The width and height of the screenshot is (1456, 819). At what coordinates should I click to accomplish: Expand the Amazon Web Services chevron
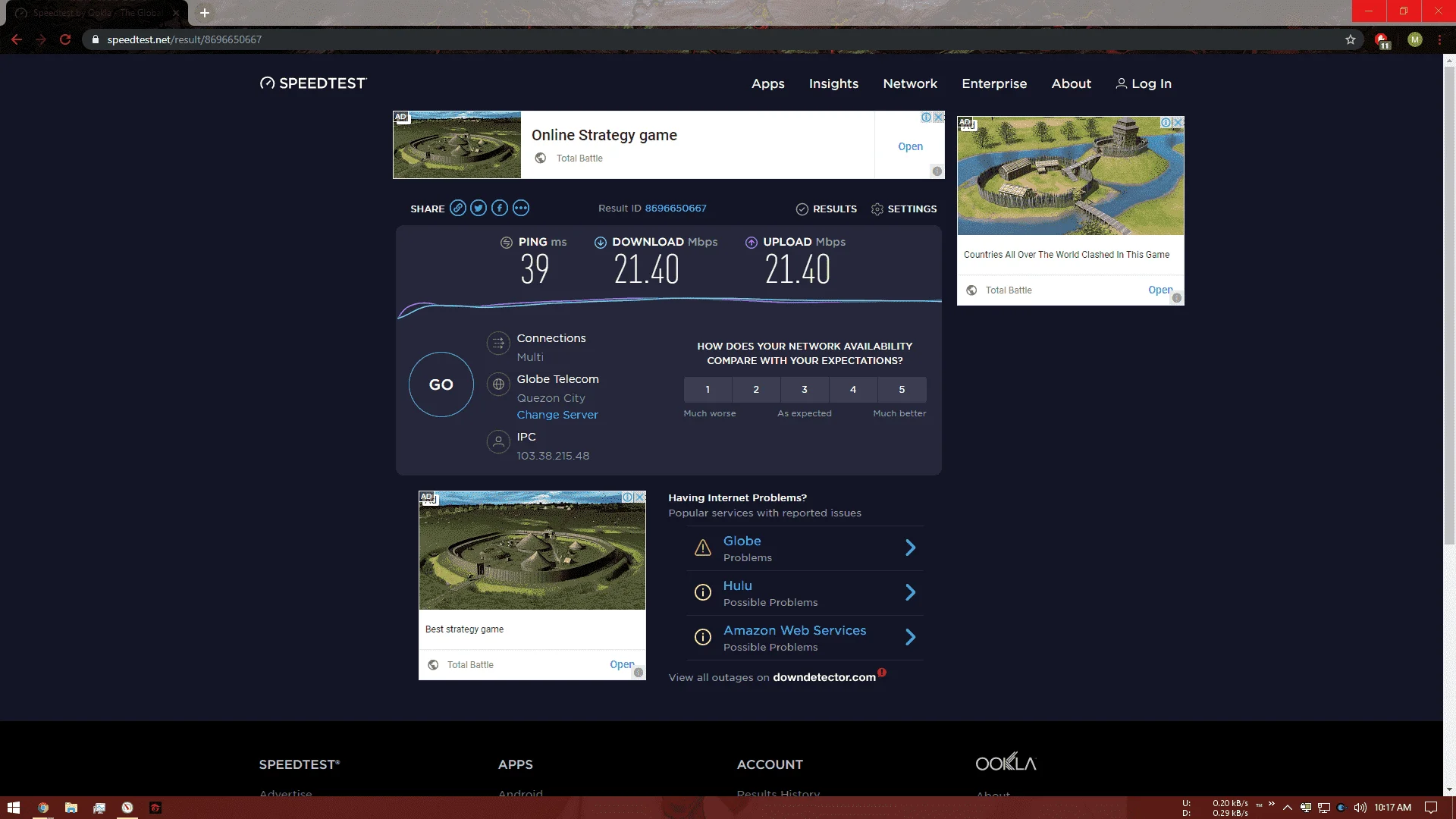(911, 637)
